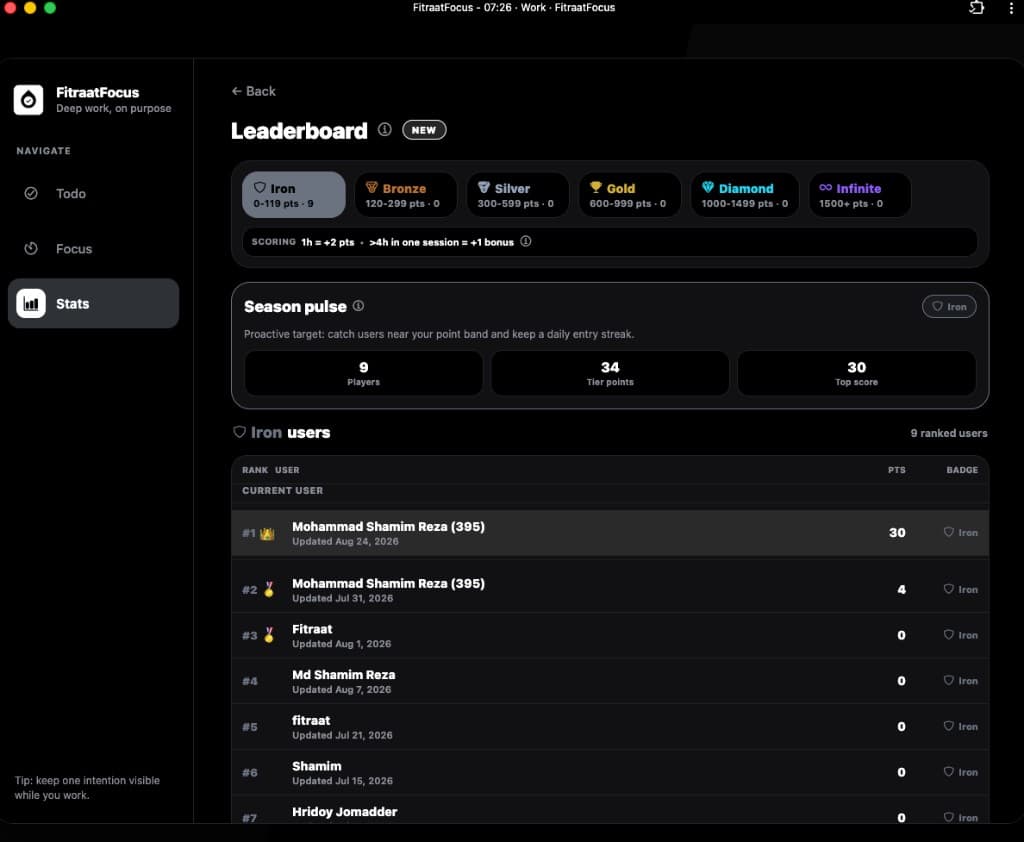Click the 34 Tier points stat card
This screenshot has width=1024, height=842.
(x=610, y=373)
